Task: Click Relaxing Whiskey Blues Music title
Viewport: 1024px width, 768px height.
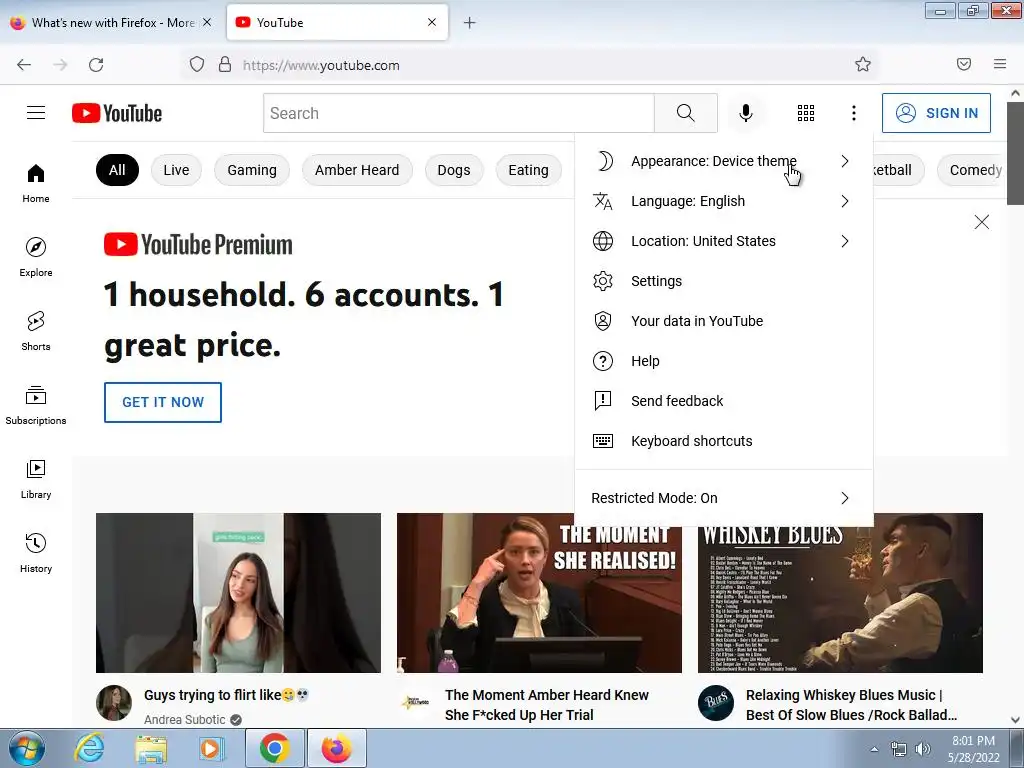Action: 852,705
